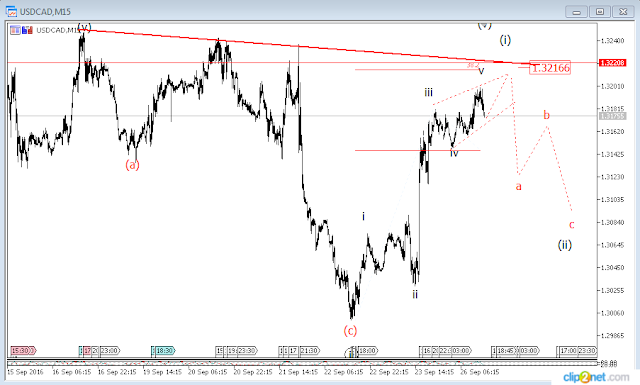Click the 1.32400 price scale value

pyautogui.click(x=612, y=40)
